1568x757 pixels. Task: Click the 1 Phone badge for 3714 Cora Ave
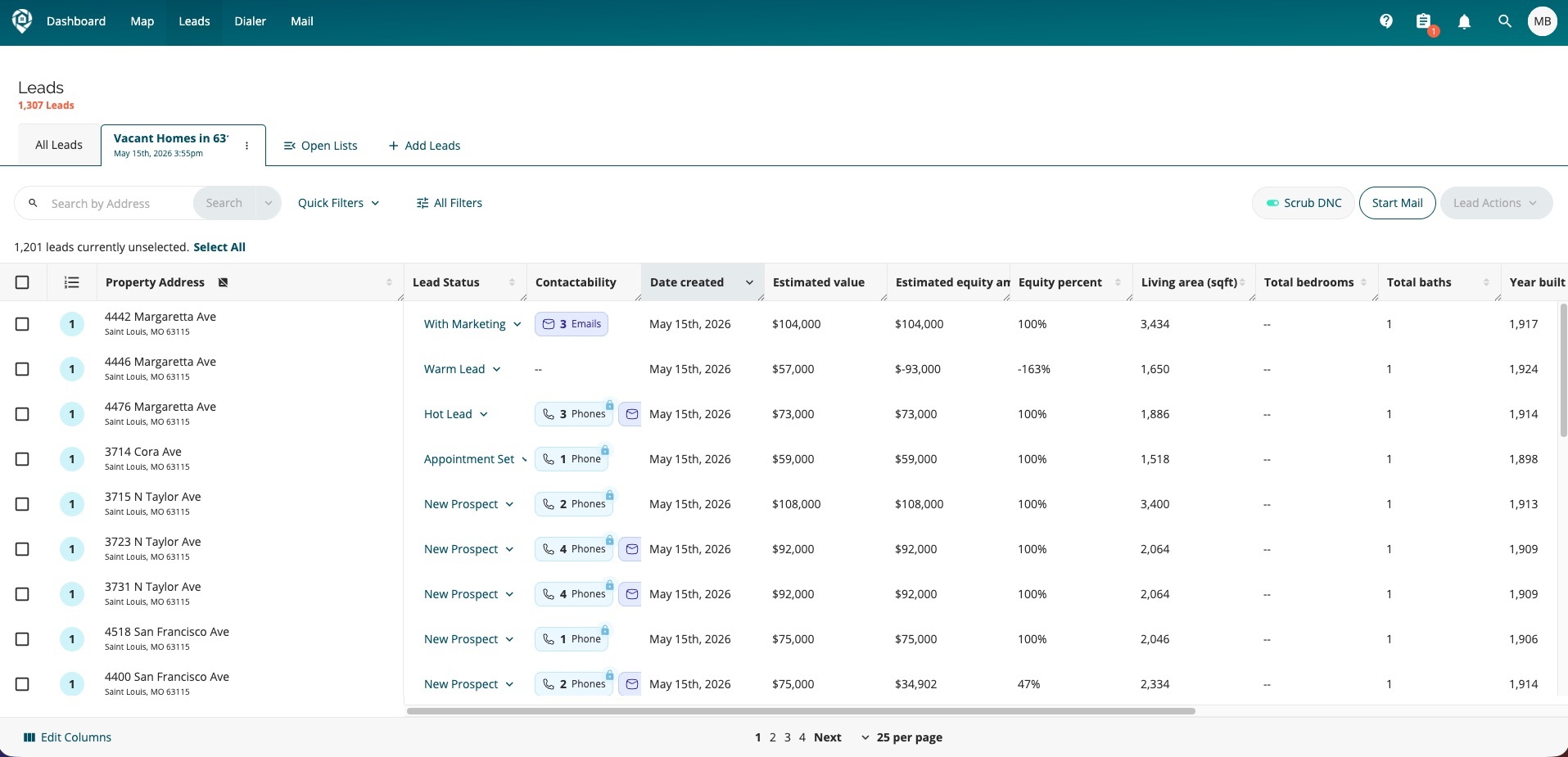pyautogui.click(x=571, y=459)
